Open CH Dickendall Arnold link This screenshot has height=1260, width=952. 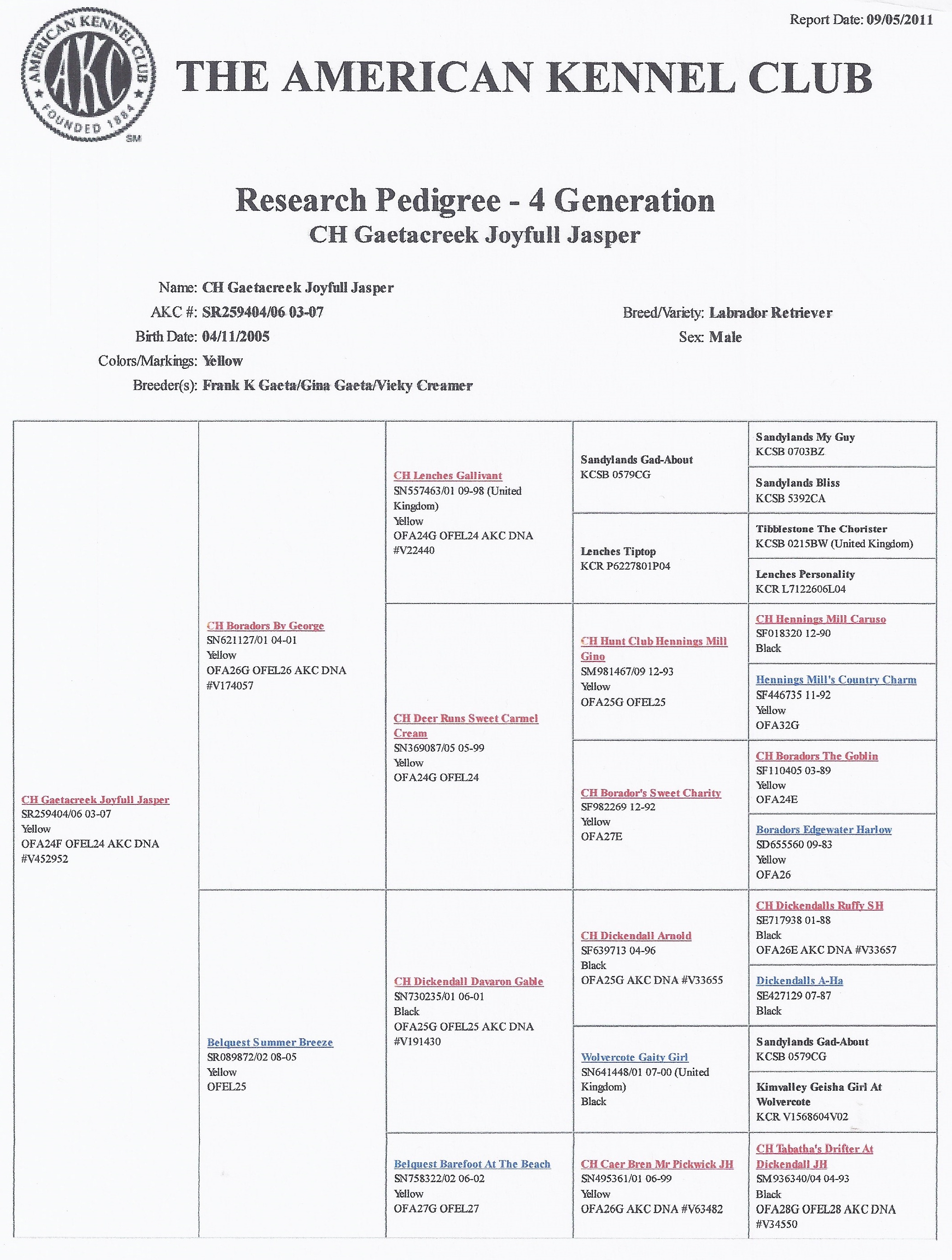coord(636,935)
